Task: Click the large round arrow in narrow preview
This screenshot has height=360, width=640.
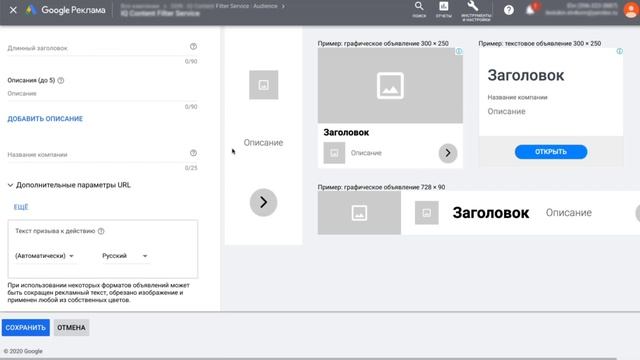Action: tap(264, 202)
